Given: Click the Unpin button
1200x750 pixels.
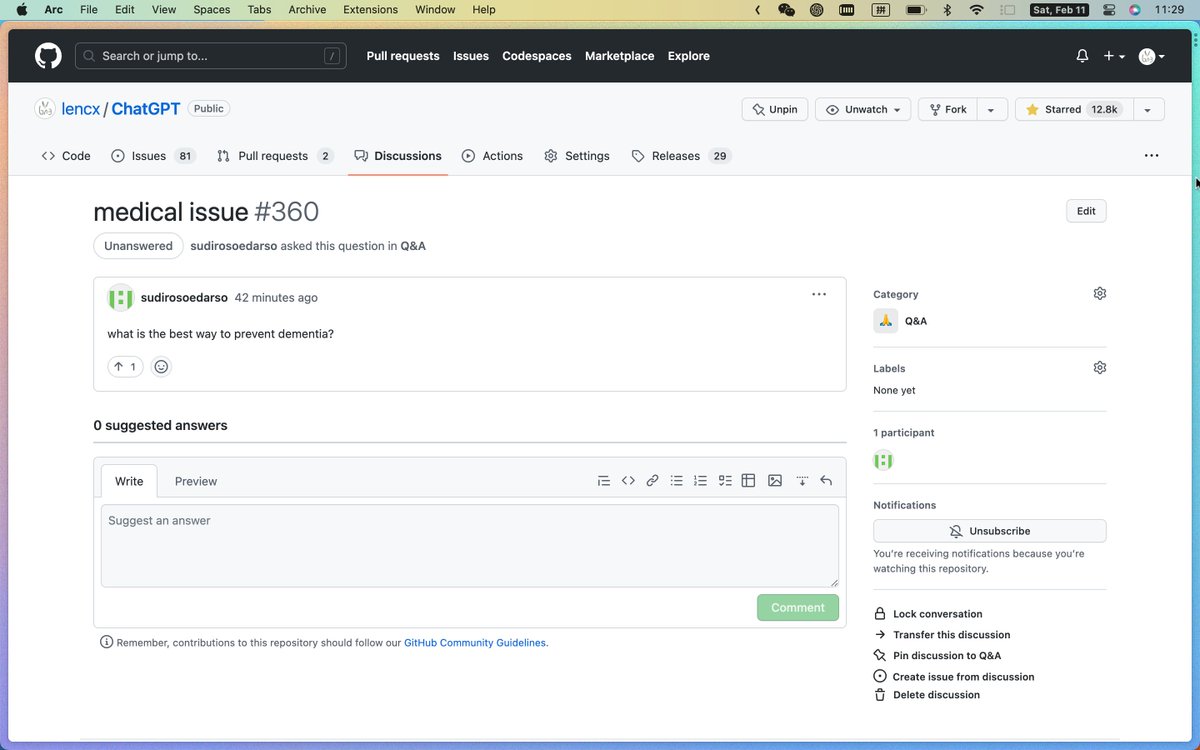Looking at the screenshot, I should click(775, 109).
